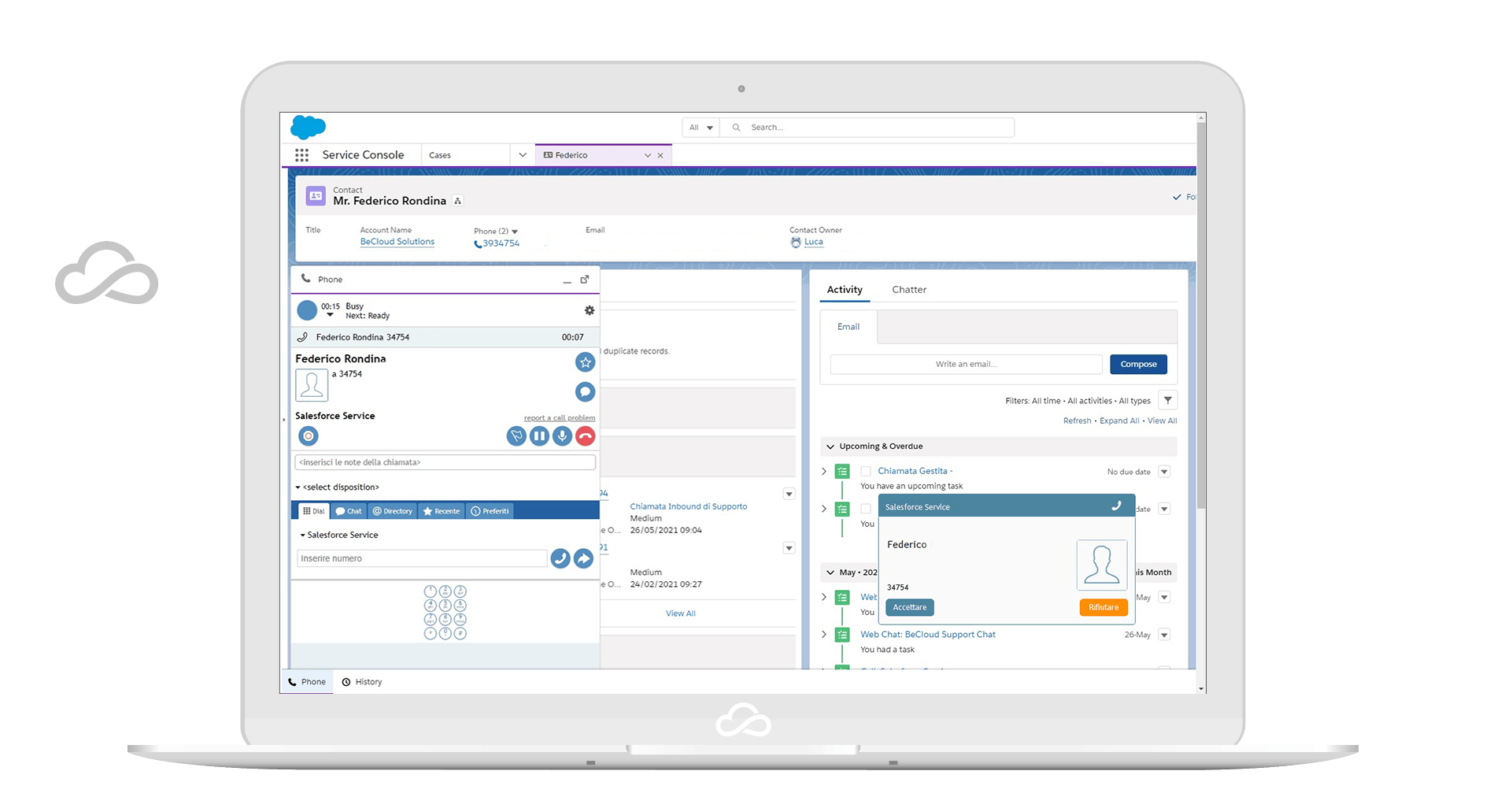Open chat bubble icon in call panel

pyautogui.click(x=585, y=391)
